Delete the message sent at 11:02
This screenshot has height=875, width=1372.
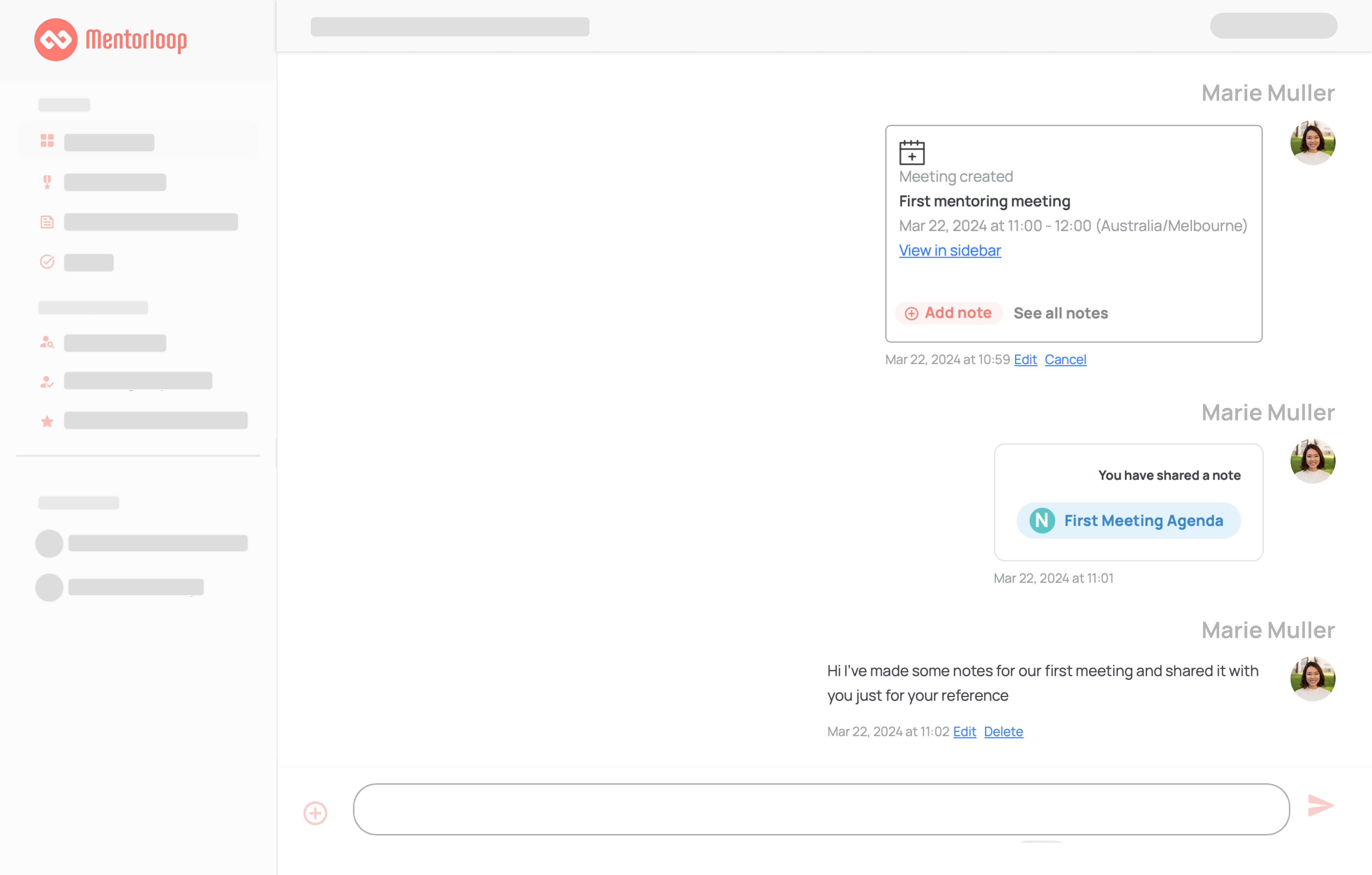coord(1003,731)
